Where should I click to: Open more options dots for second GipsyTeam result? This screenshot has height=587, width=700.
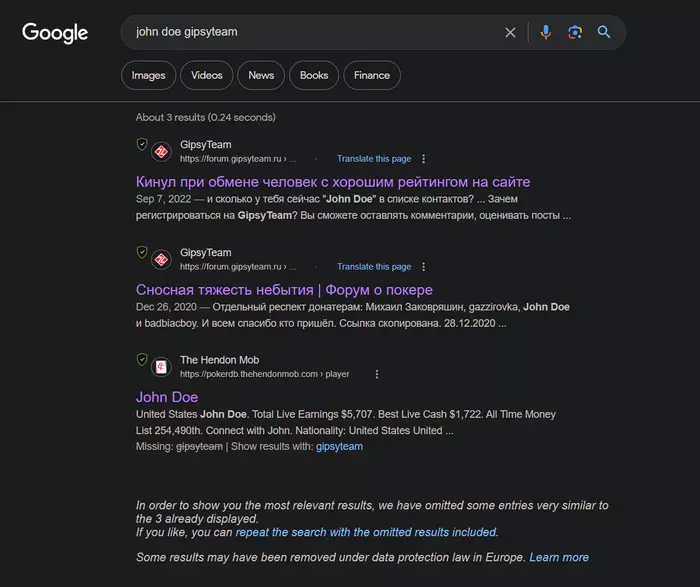[424, 266]
